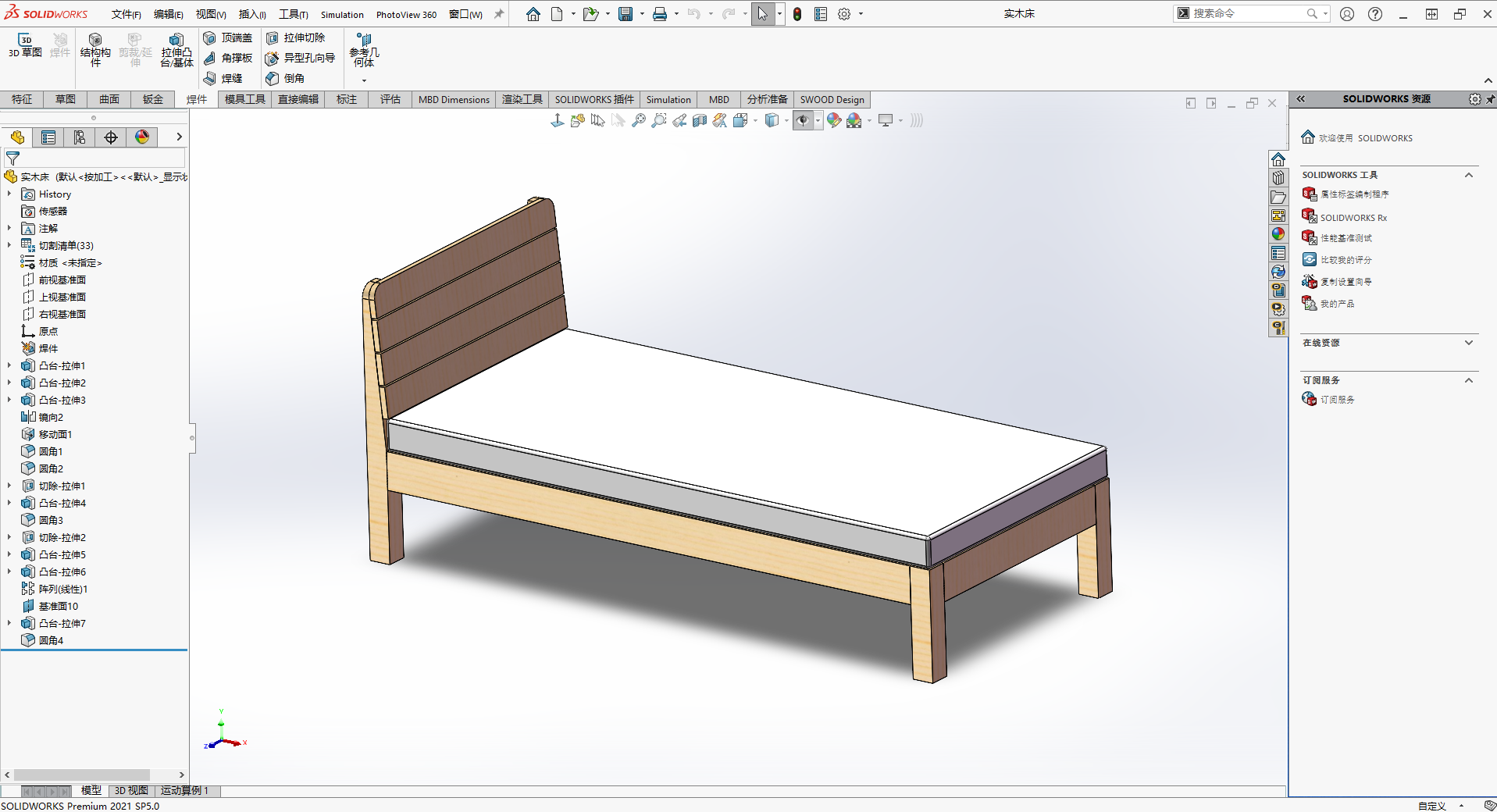Expand the 在线资源 section
The width and height of the screenshot is (1497, 812).
1469,343
